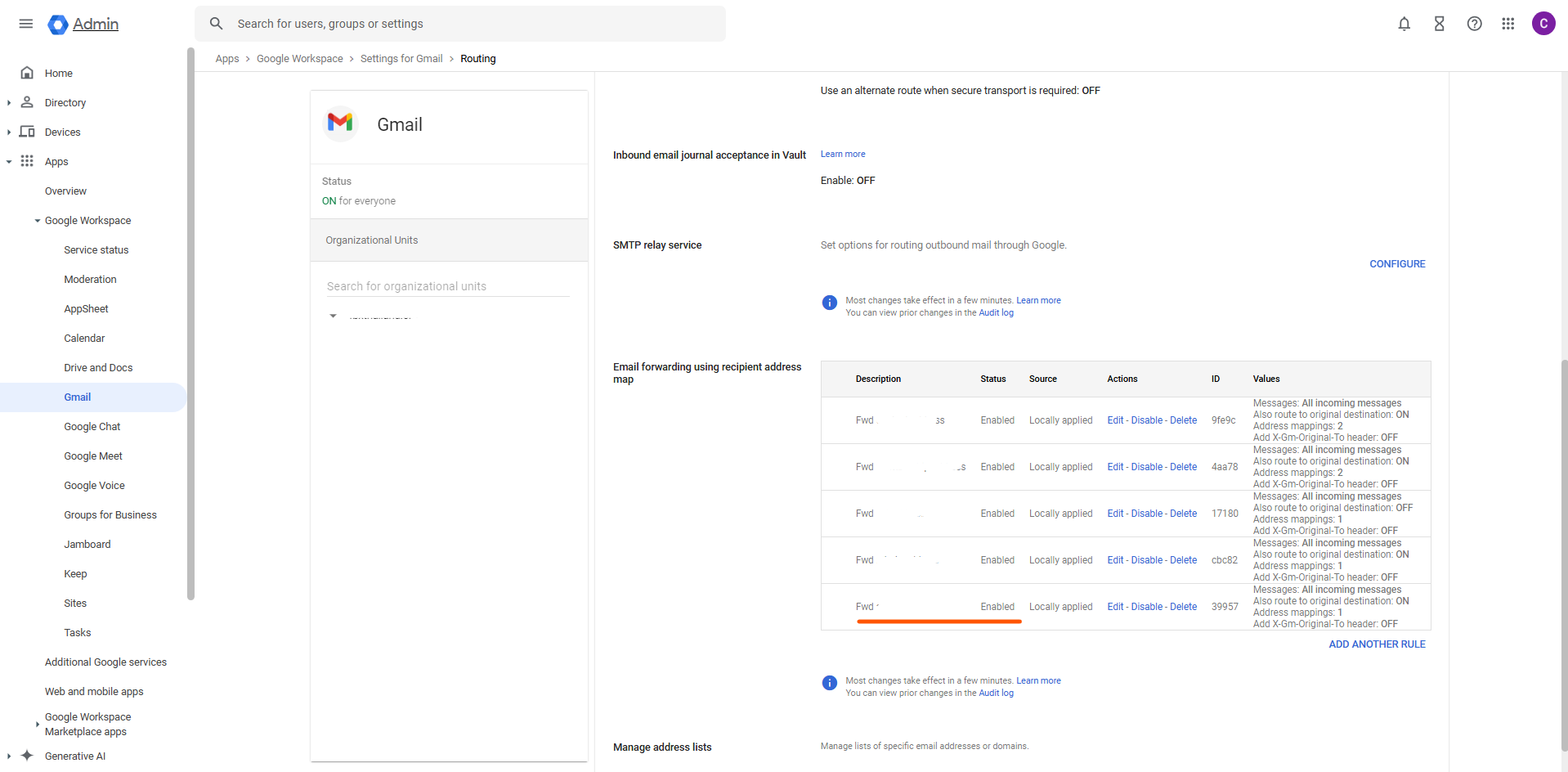Viewport: 1568px width, 772px height.
Task: Focus the top search users or settings field
Action: pyautogui.click(x=460, y=24)
